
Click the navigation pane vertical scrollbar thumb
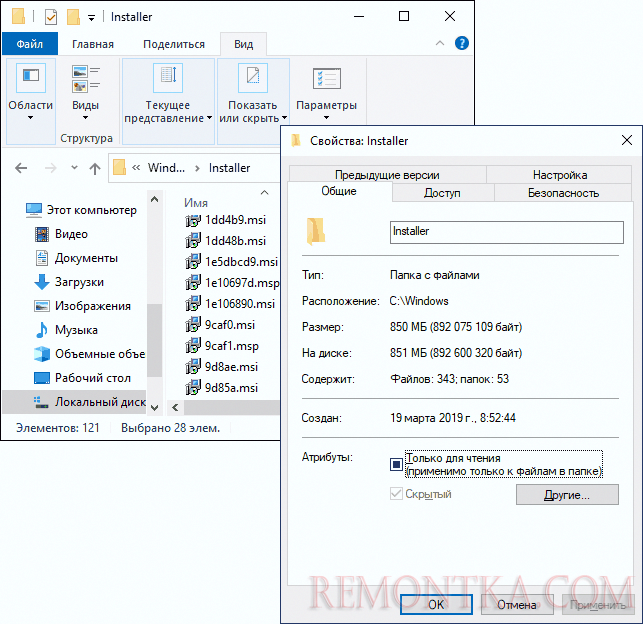154,340
